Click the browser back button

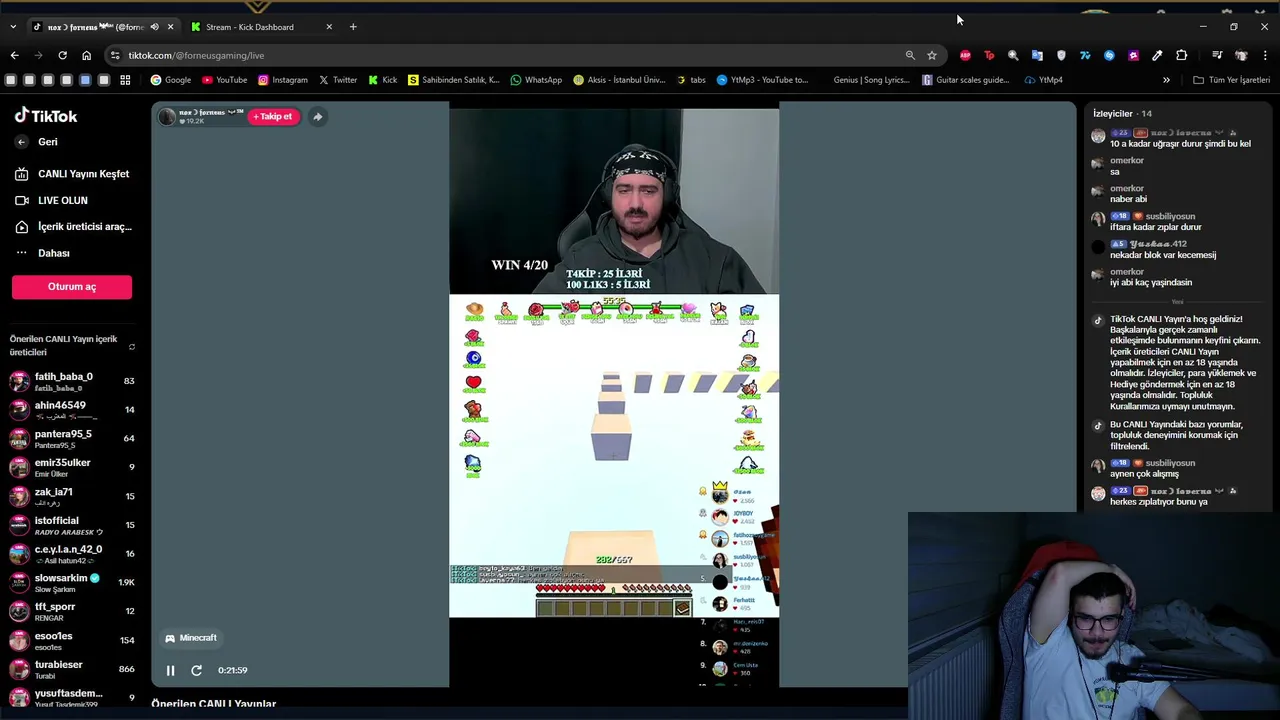pos(14,55)
